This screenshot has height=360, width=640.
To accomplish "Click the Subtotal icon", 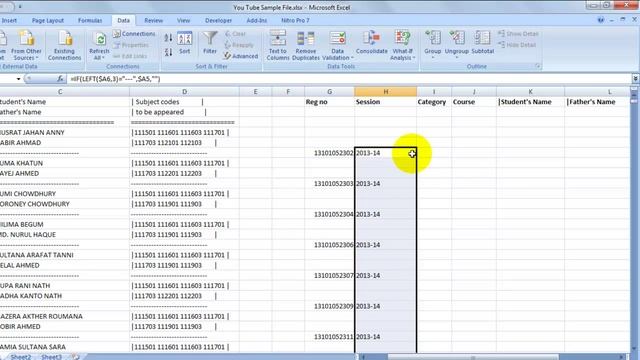I will point(482,43).
